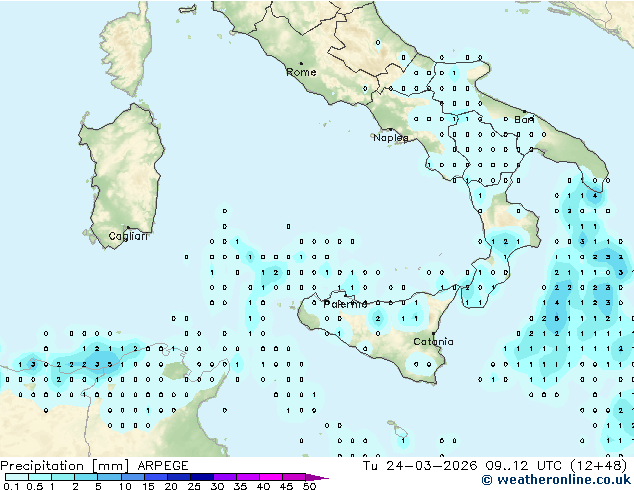This screenshot has height=490, width=634.
Task: Click the Cagliari city label
Action: [x=128, y=236]
